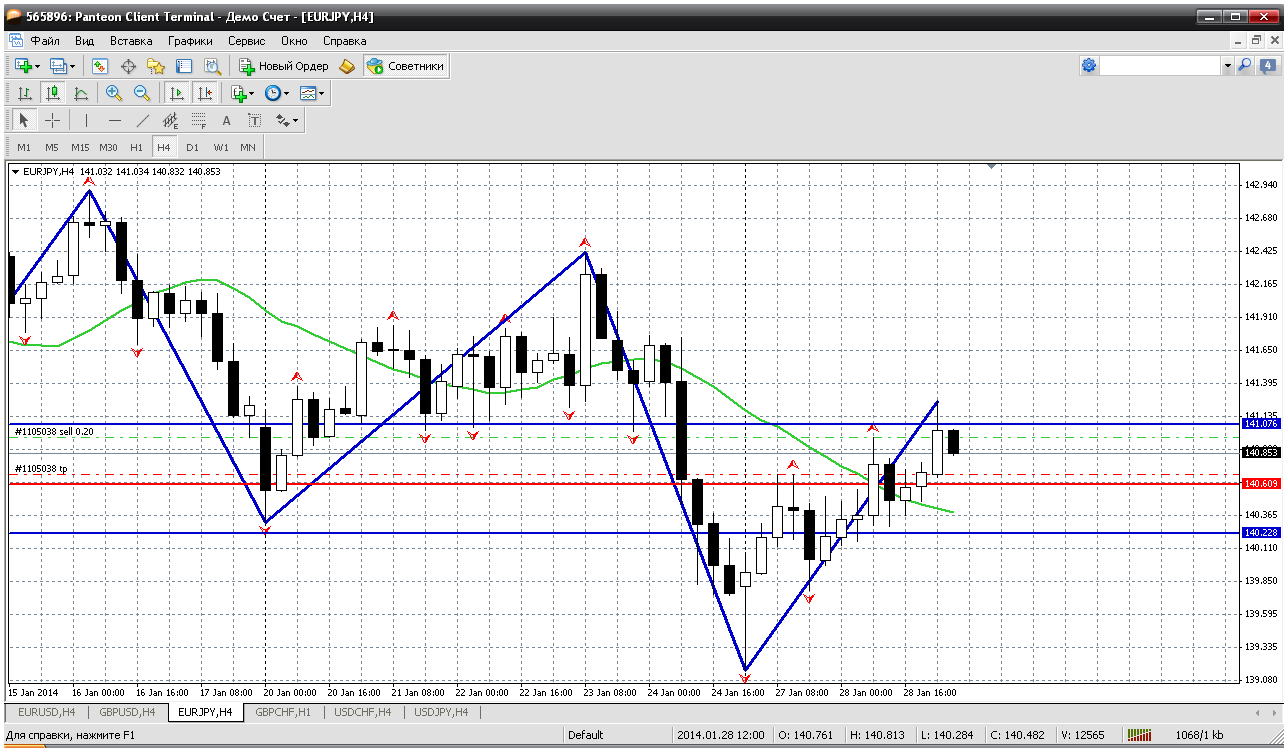Screen dimensions: 1288x748
Task: Toggle chart auto scroll
Action: 177,93
